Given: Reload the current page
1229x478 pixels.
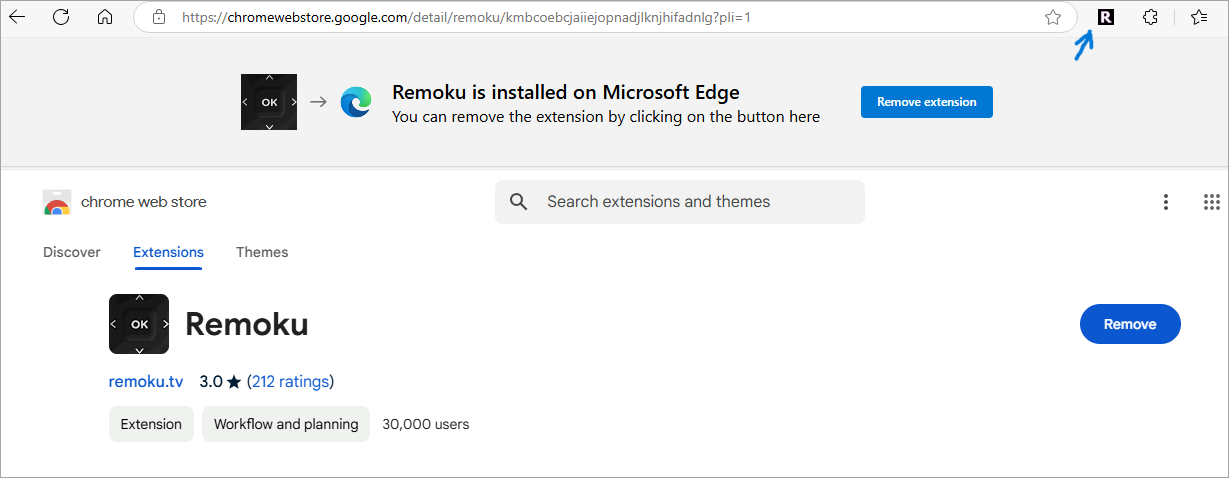Looking at the screenshot, I should (x=61, y=17).
